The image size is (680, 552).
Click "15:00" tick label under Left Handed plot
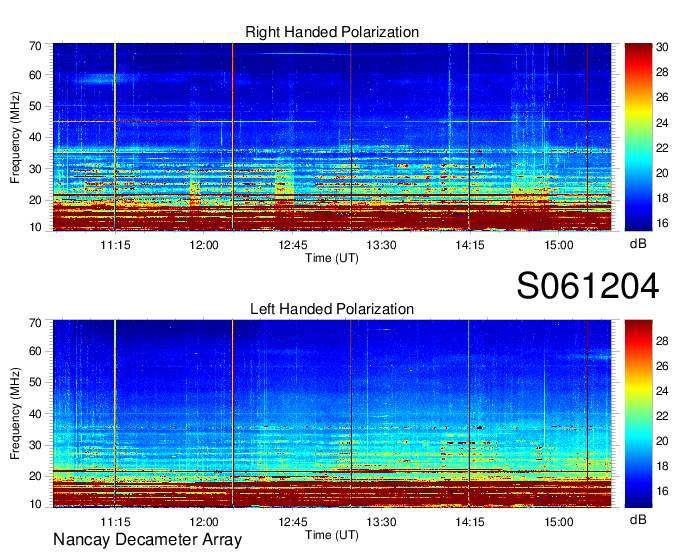[x=559, y=522]
